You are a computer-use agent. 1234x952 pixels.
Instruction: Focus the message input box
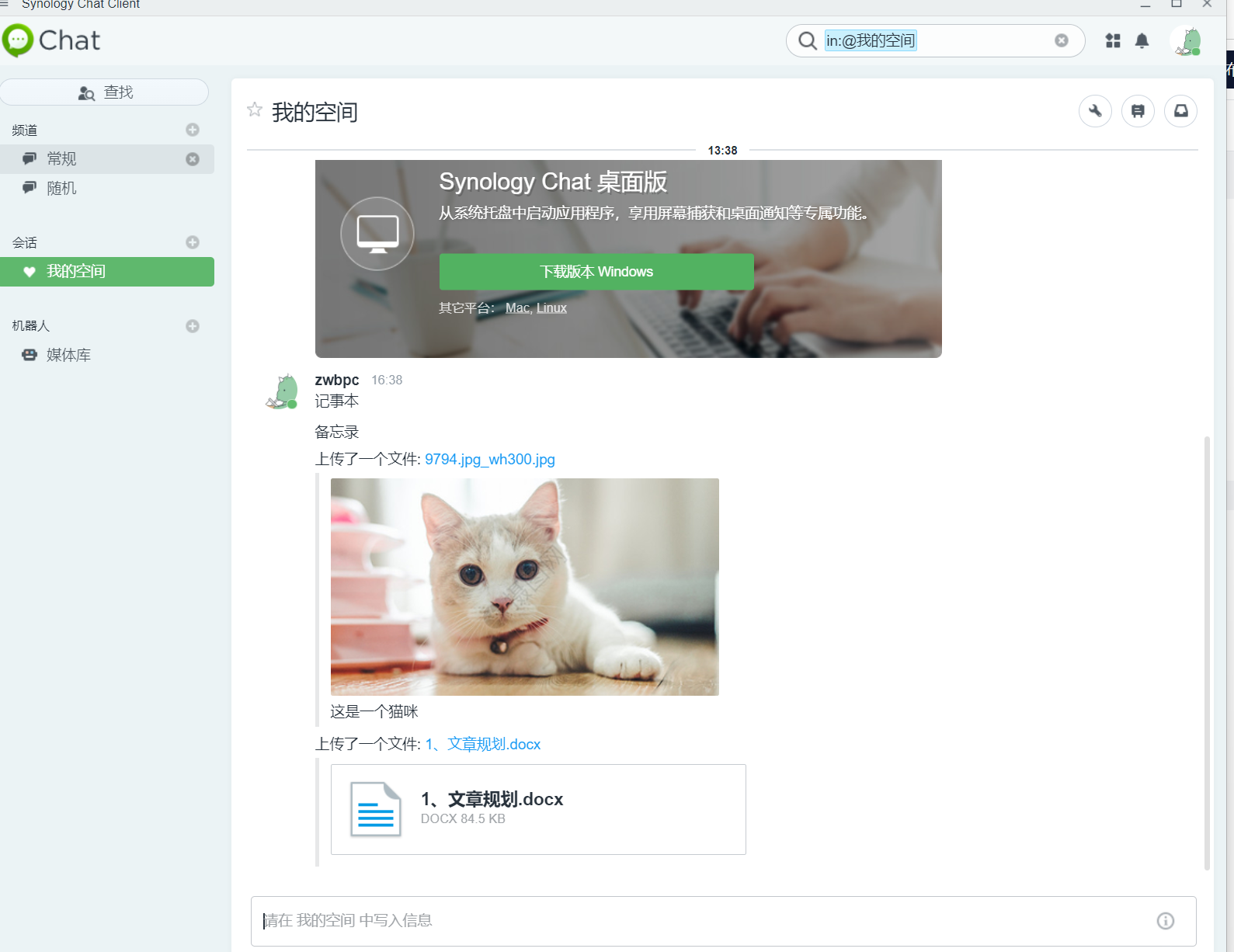pos(723,921)
